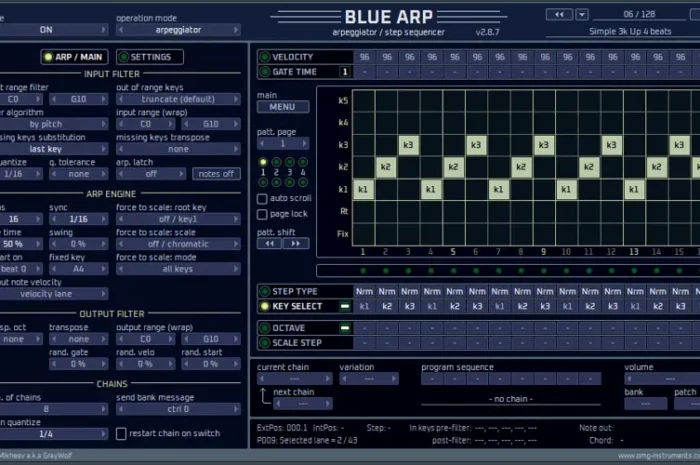Open force to scale: scale chromatic selector
Viewport: 700px width, 465px height.
pyautogui.click(x=178, y=244)
